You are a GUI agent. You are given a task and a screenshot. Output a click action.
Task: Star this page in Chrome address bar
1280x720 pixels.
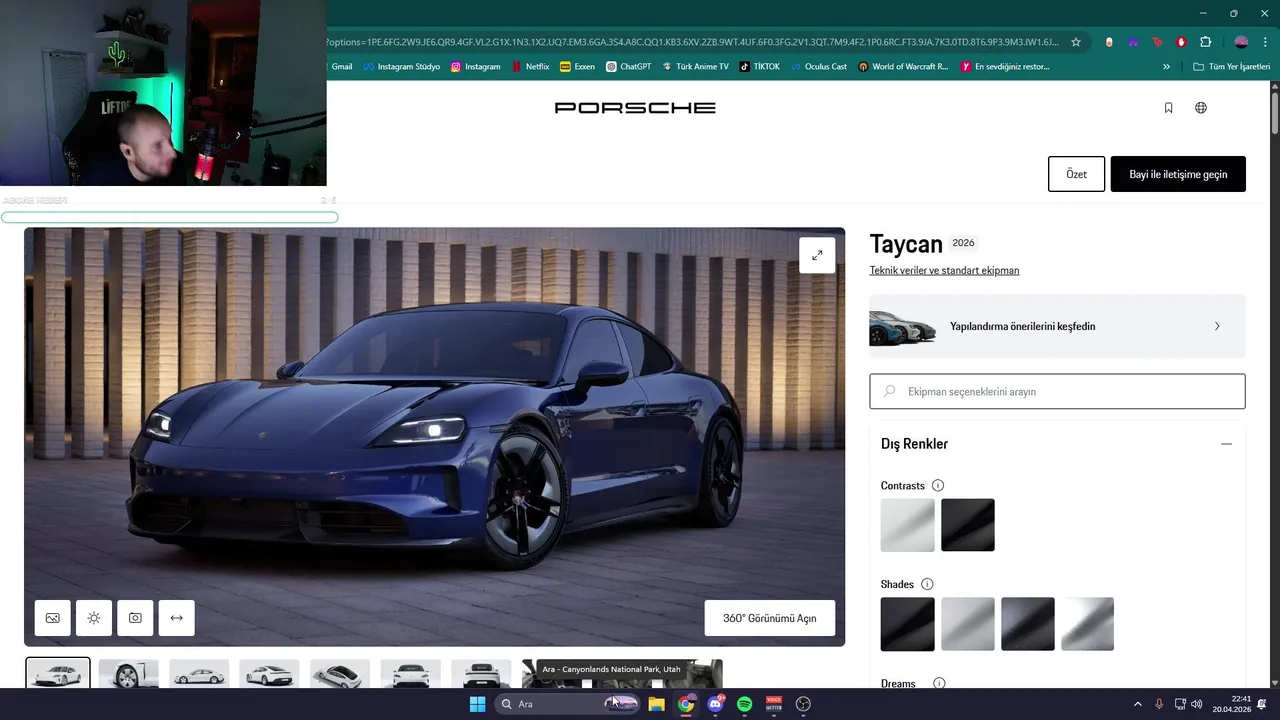pos(1076,42)
